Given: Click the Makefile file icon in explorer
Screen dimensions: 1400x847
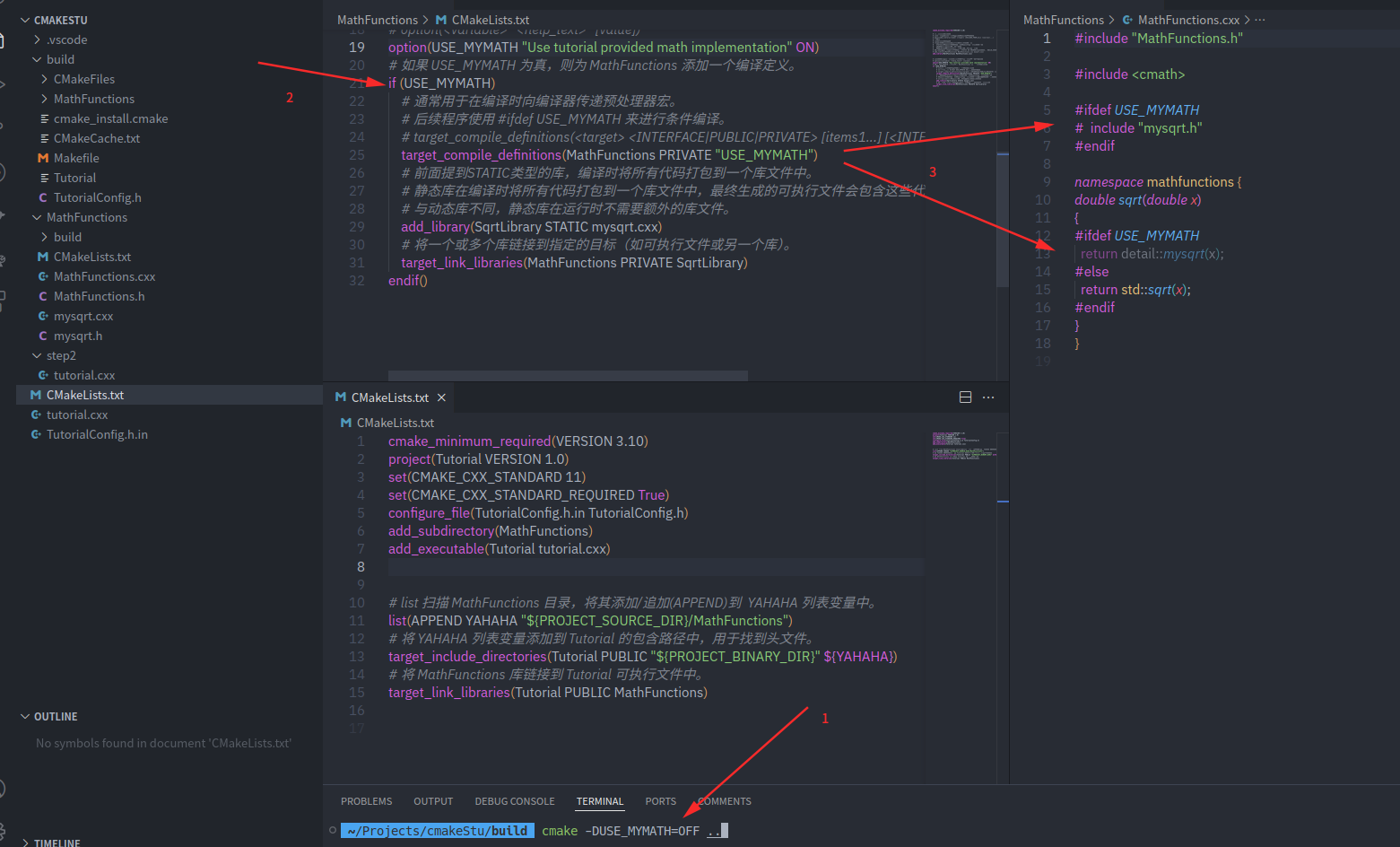Looking at the screenshot, I should point(43,158).
